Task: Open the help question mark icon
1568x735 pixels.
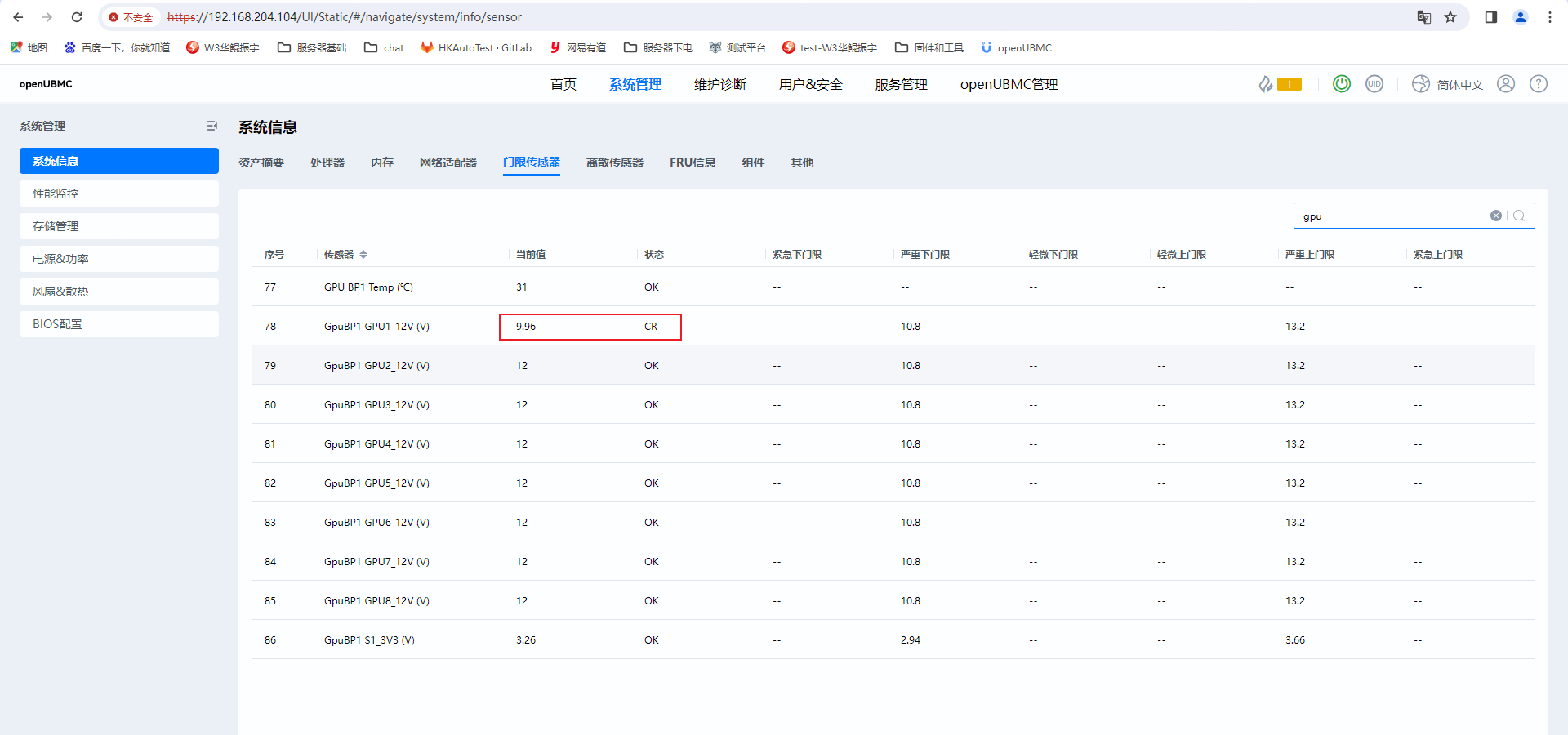Action: click(x=1539, y=83)
